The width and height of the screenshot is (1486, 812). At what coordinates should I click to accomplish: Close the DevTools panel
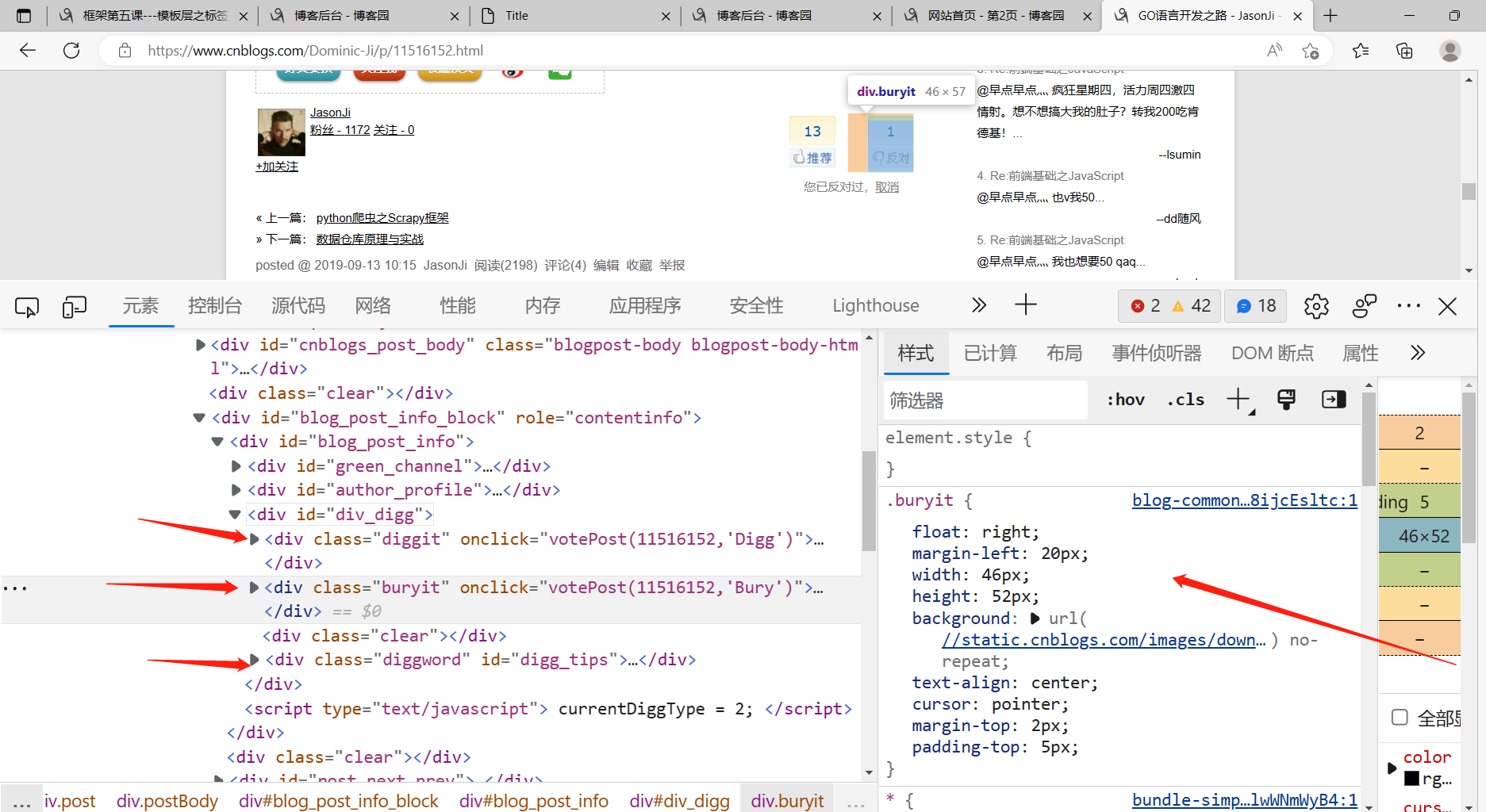[x=1447, y=306]
